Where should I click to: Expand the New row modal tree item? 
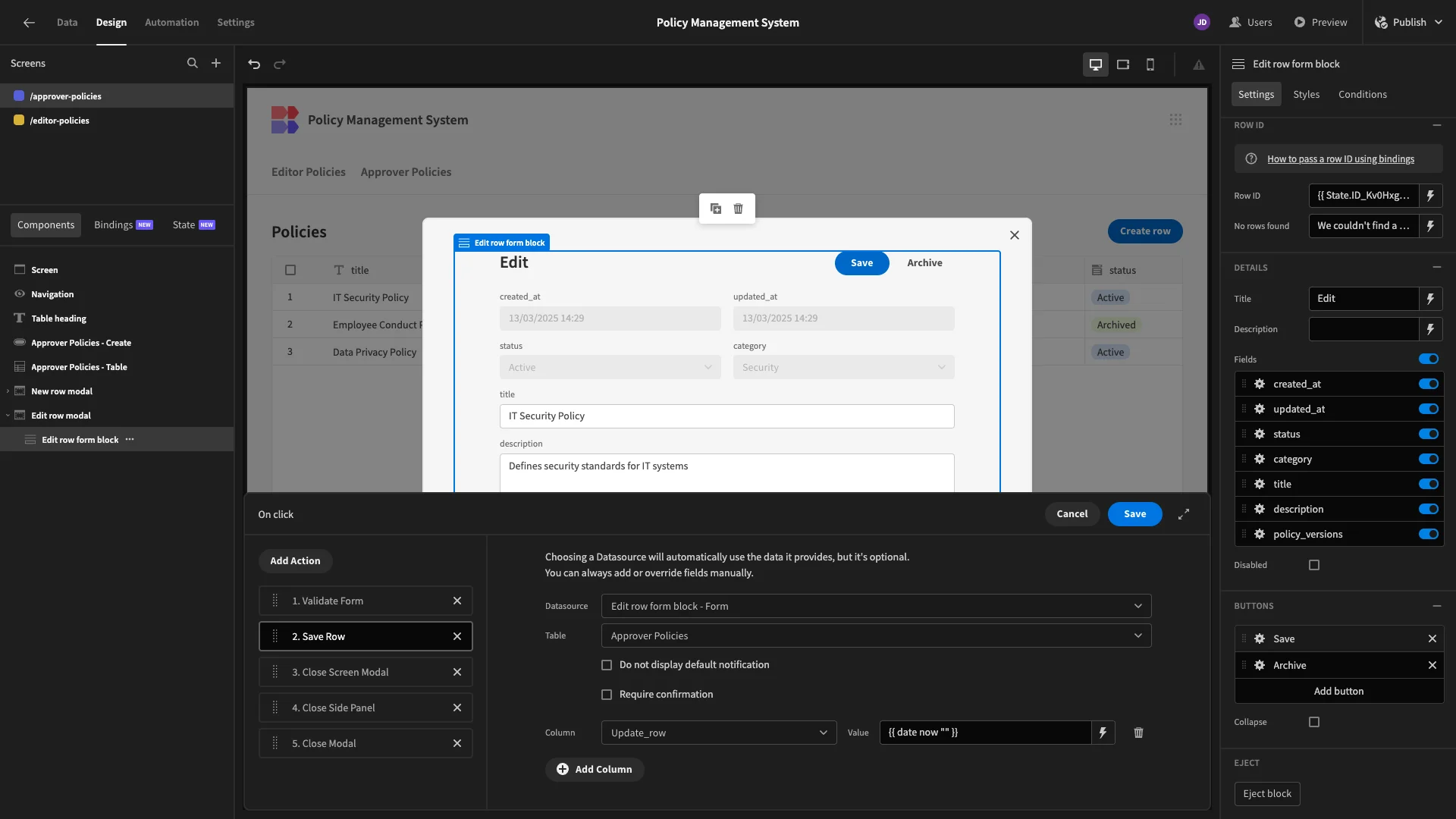[x=8, y=391]
